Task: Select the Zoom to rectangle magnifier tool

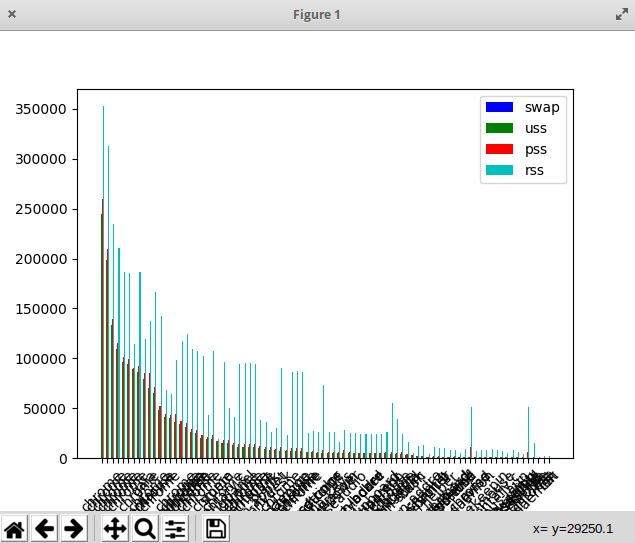Action: pos(145,528)
